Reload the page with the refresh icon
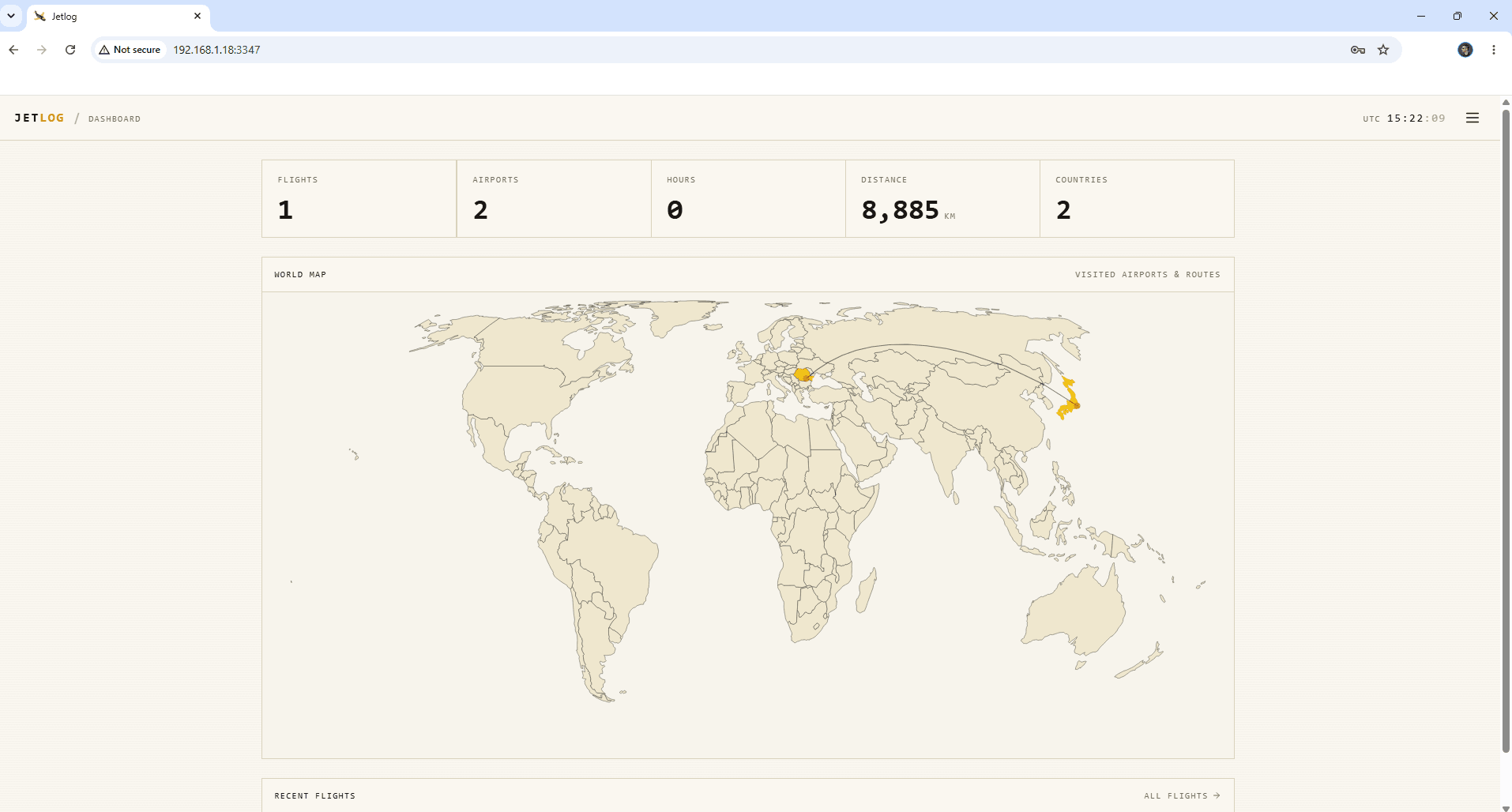The image size is (1512, 812). click(70, 50)
